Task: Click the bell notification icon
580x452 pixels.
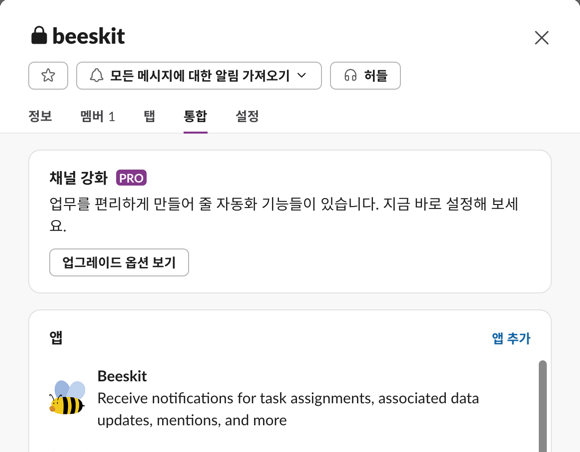Action: click(97, 76)
